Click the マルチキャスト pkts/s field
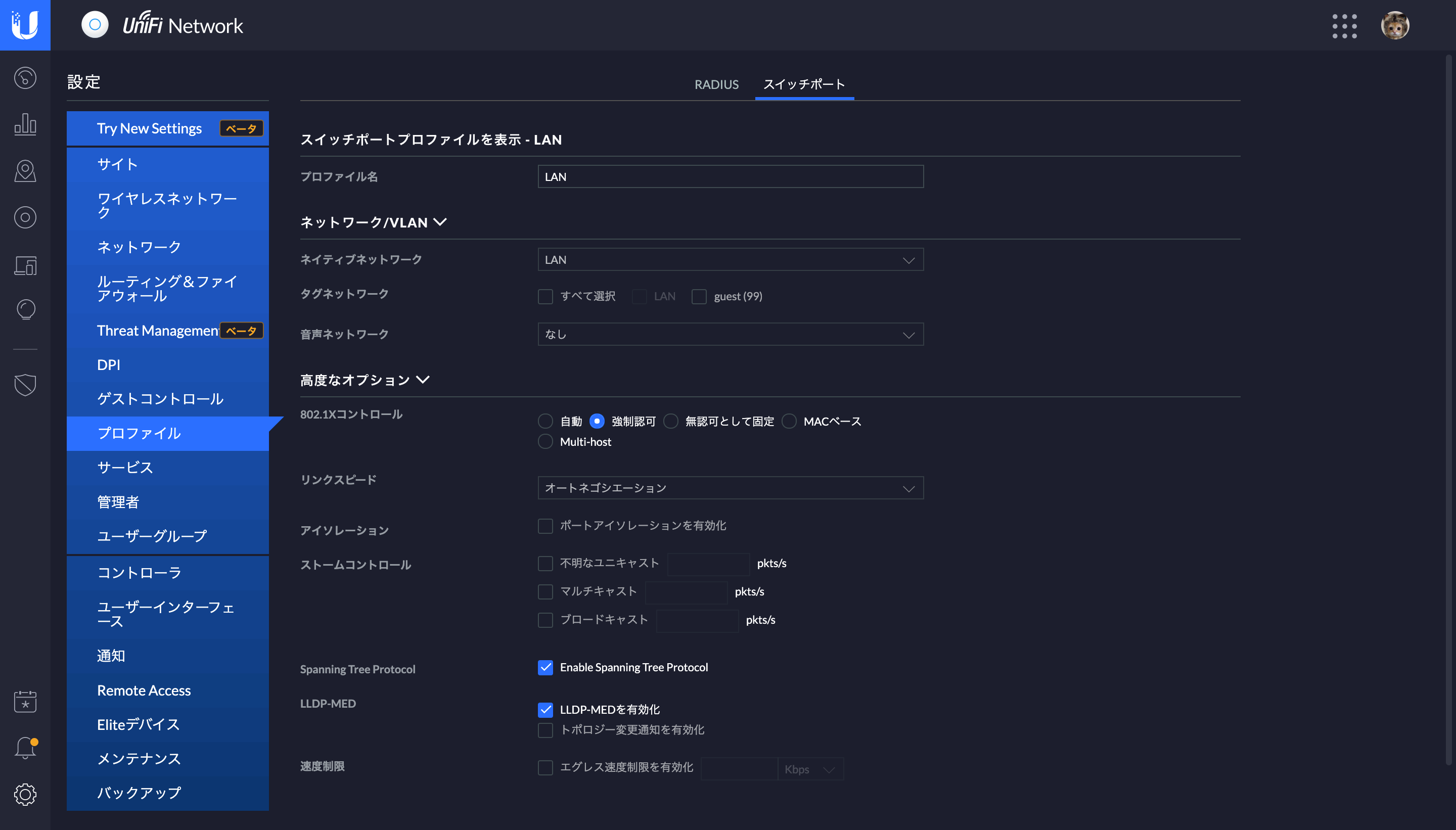Viewport: 1456px width, 830px height. point(686,592)
